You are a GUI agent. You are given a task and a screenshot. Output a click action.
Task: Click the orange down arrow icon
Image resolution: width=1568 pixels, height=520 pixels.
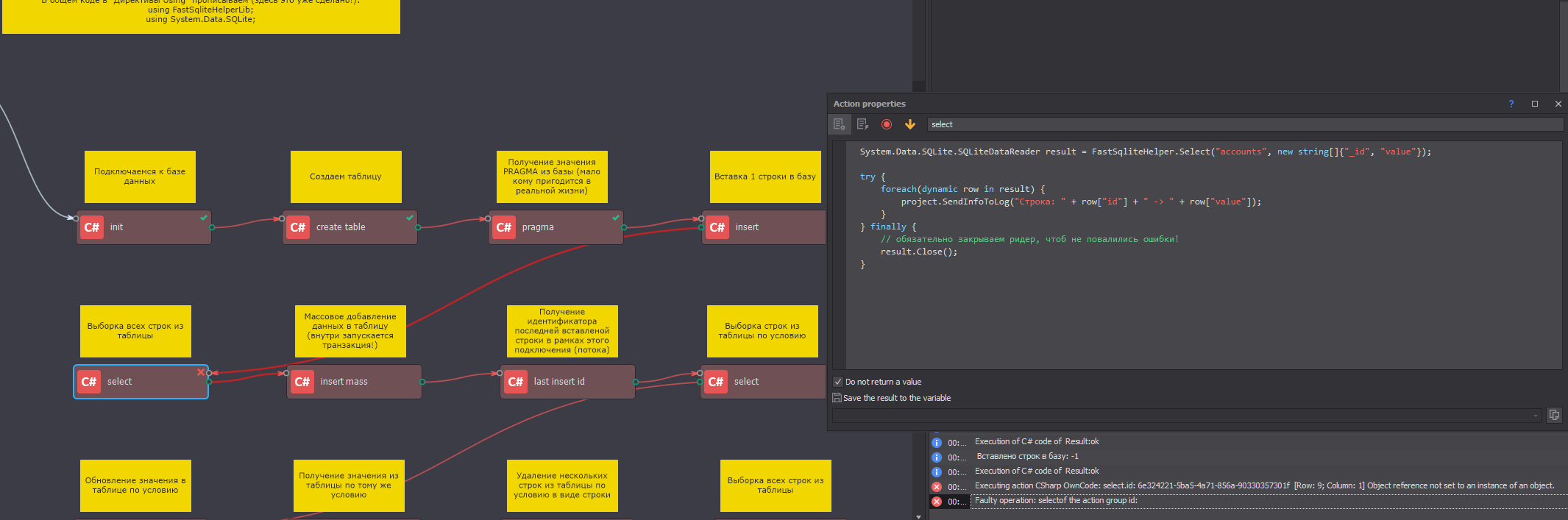[910, 124]
